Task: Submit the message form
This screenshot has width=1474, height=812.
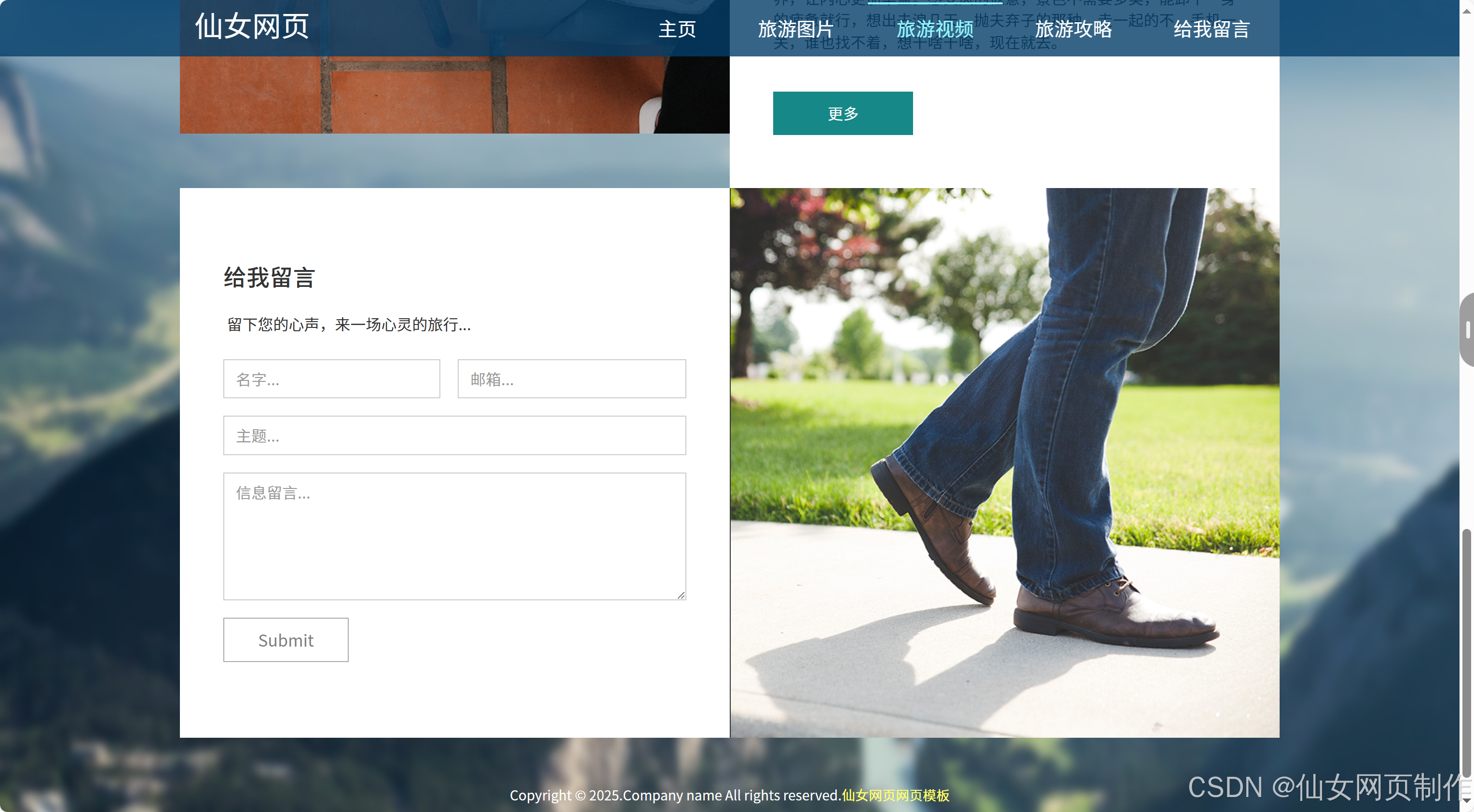Action: click(286, 640)
